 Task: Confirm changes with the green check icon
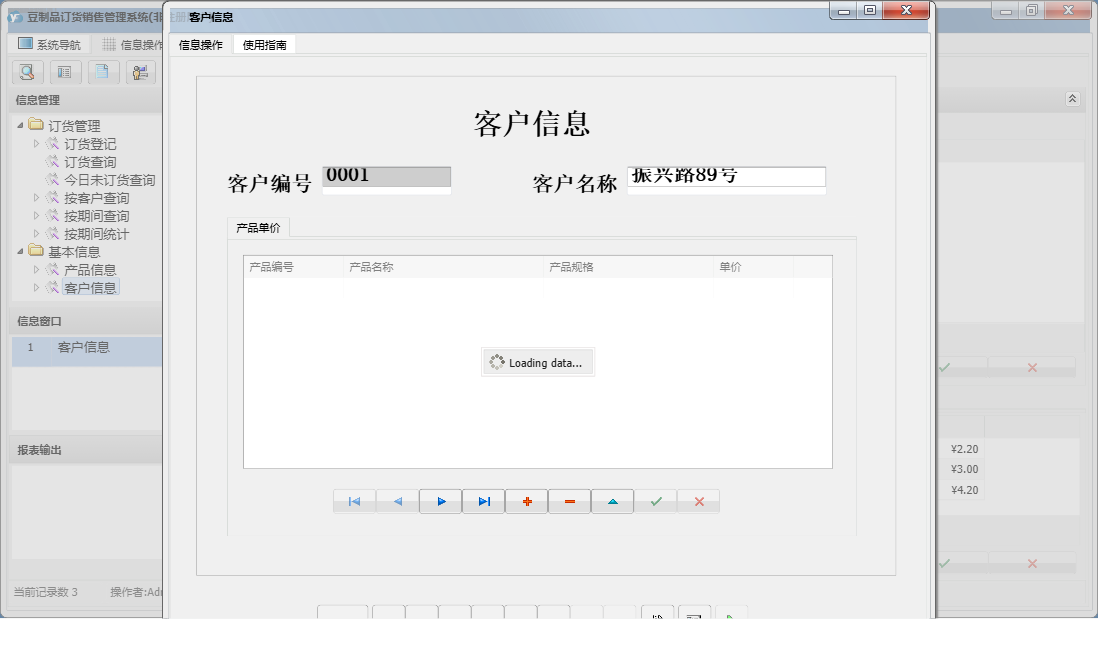(x=655, y=501)
